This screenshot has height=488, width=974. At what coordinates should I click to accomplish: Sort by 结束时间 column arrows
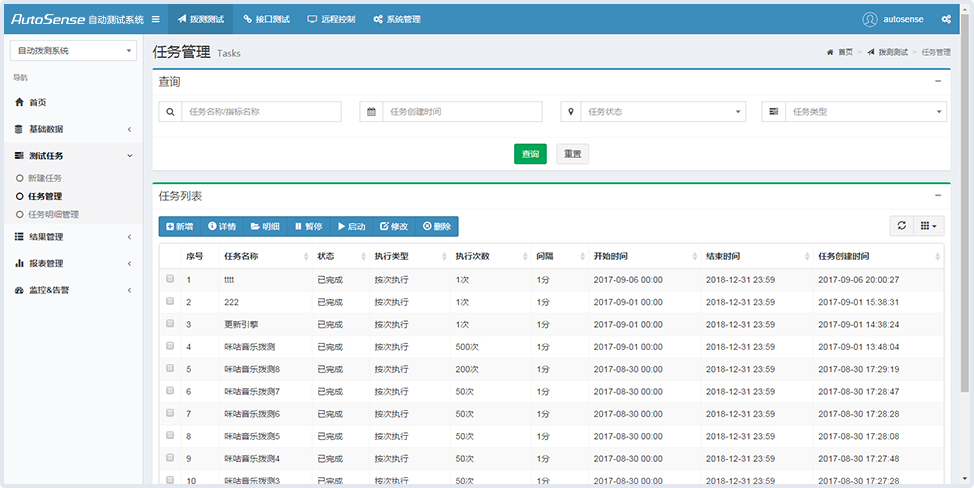(808, 256)
